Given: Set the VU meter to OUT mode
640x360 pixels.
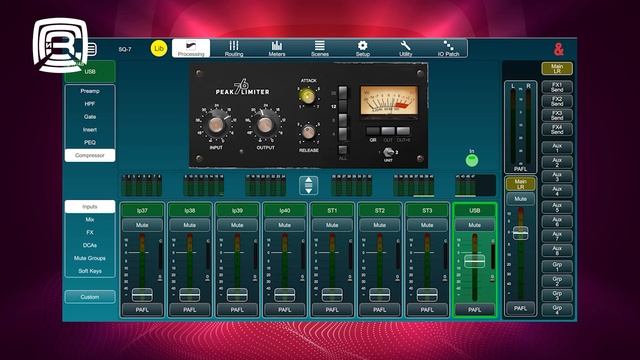Looking at the screenshot, I should 388,131.
